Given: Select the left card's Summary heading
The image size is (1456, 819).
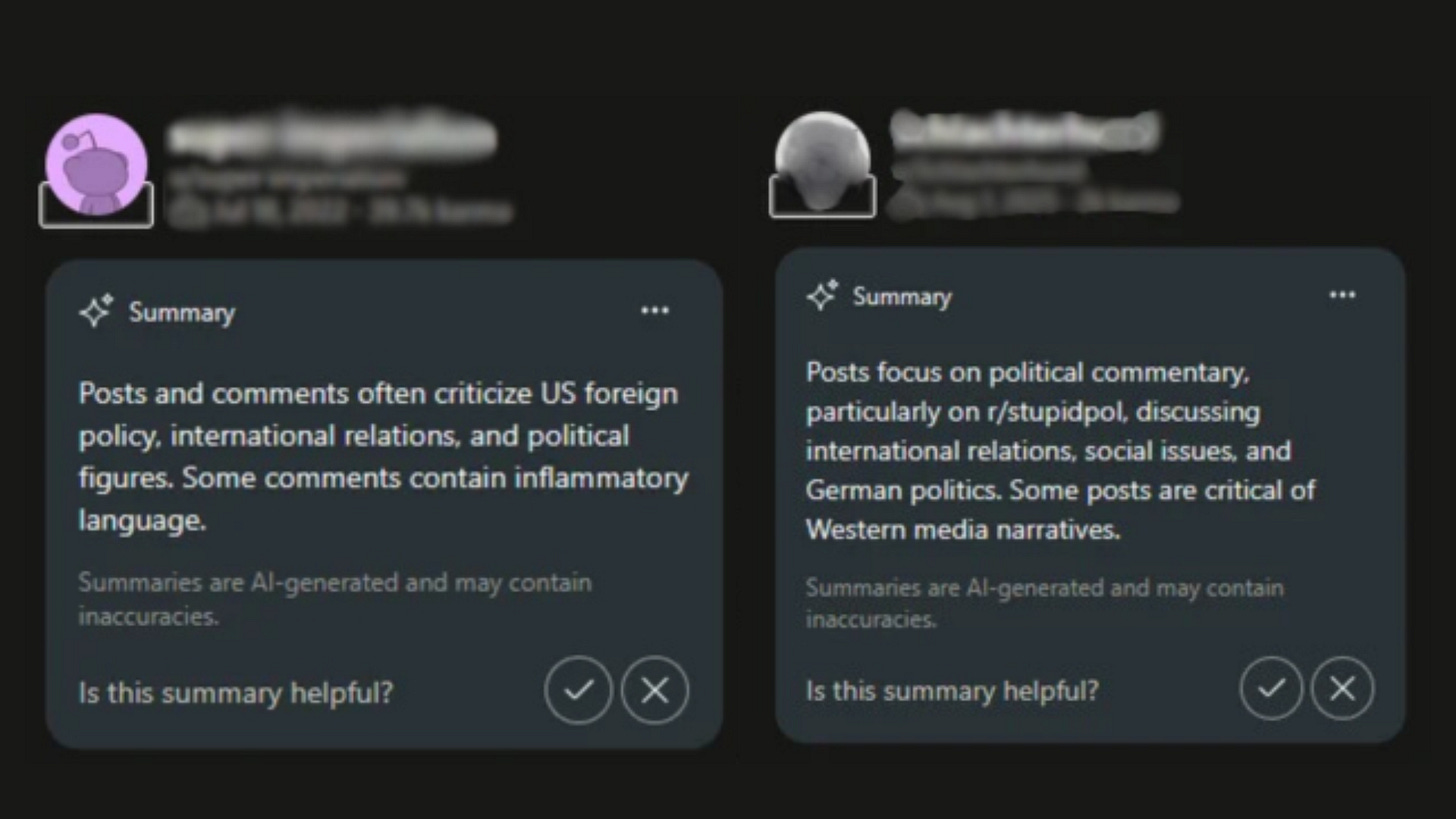Looking at the screenshot, I should [182, 312].
